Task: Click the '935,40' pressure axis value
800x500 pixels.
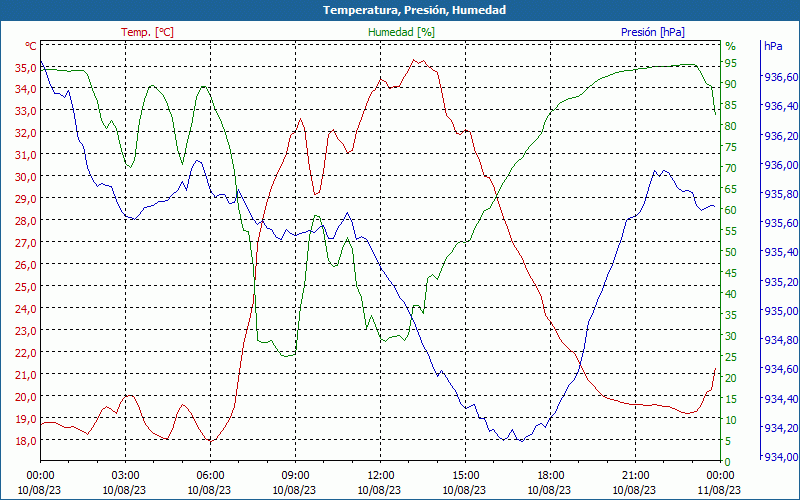Action: click(780, 252)
